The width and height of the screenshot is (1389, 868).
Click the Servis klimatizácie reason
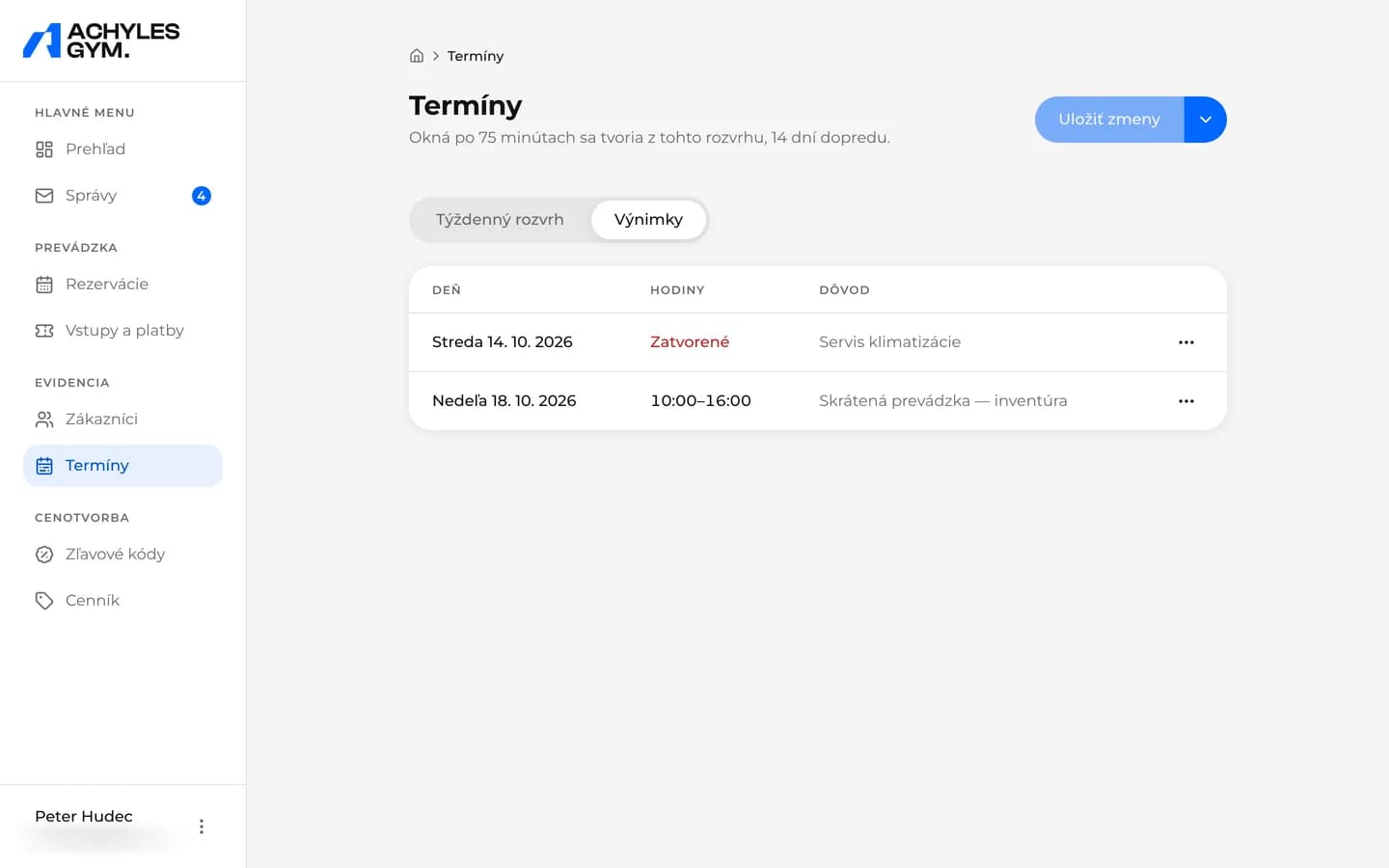pyautogui.click(x=889, y=342)
